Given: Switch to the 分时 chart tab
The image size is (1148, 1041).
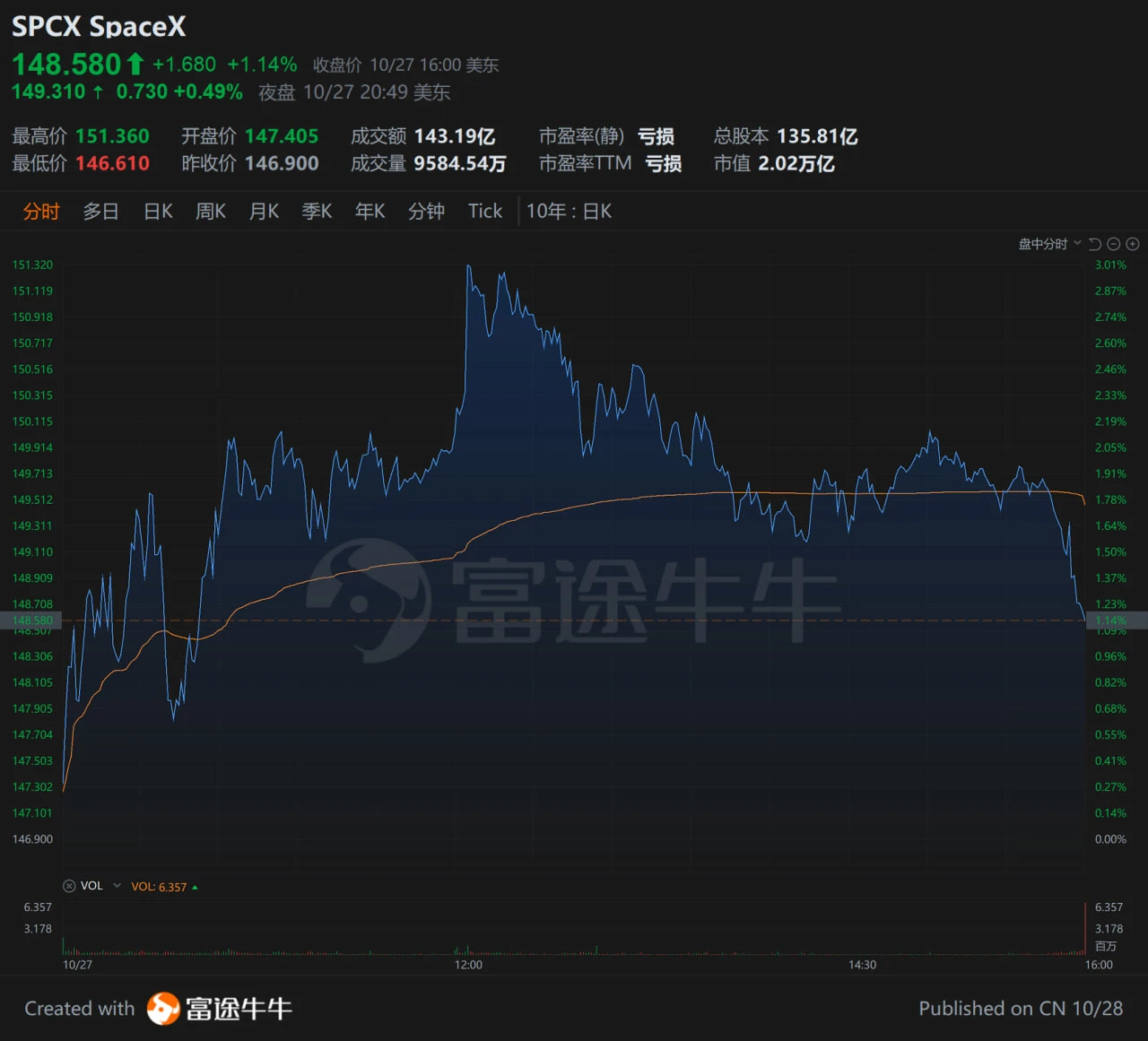Looking at the screenshot, I should (41, 212).
